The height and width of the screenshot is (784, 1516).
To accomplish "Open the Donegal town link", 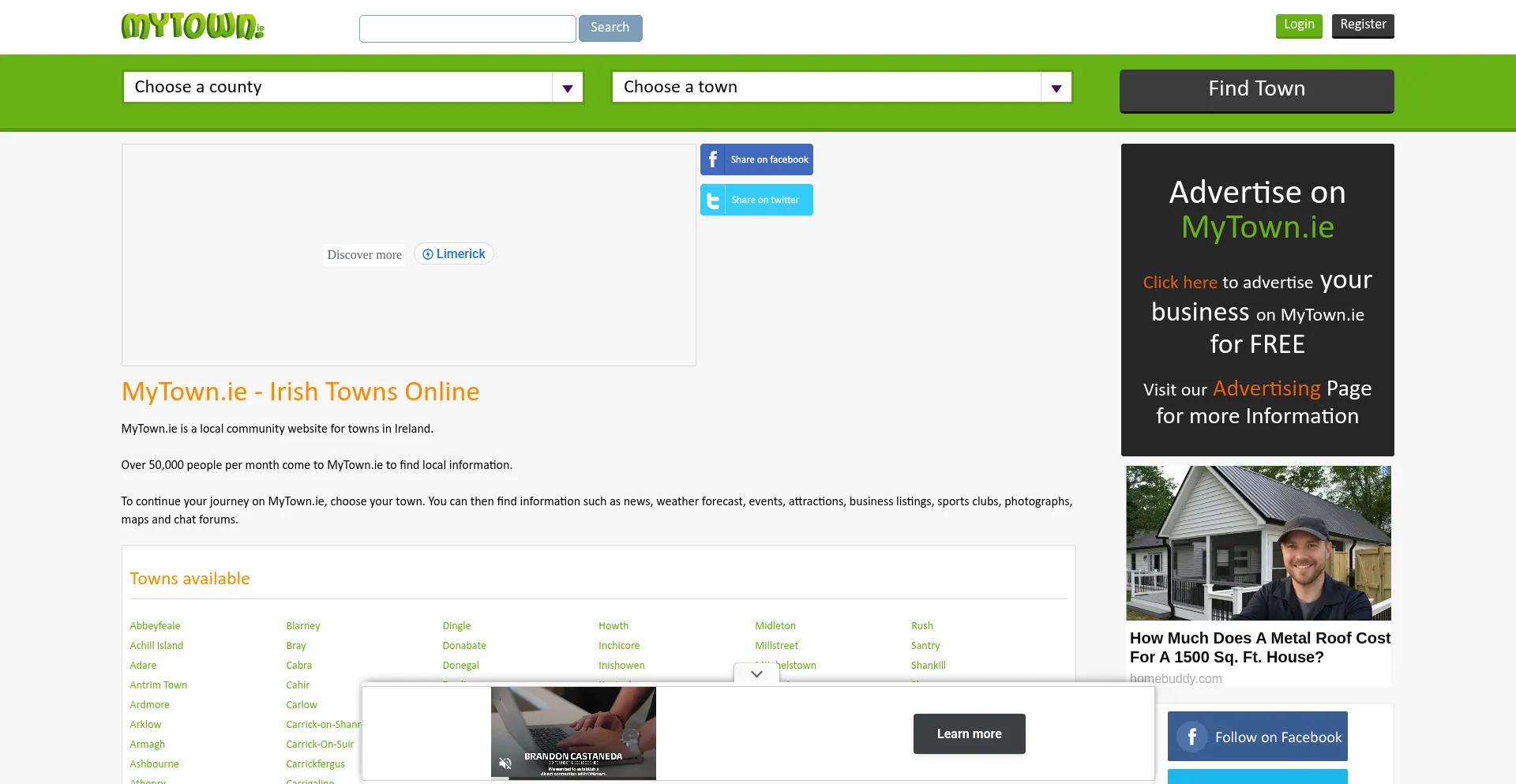I will (x=460, y=666).
